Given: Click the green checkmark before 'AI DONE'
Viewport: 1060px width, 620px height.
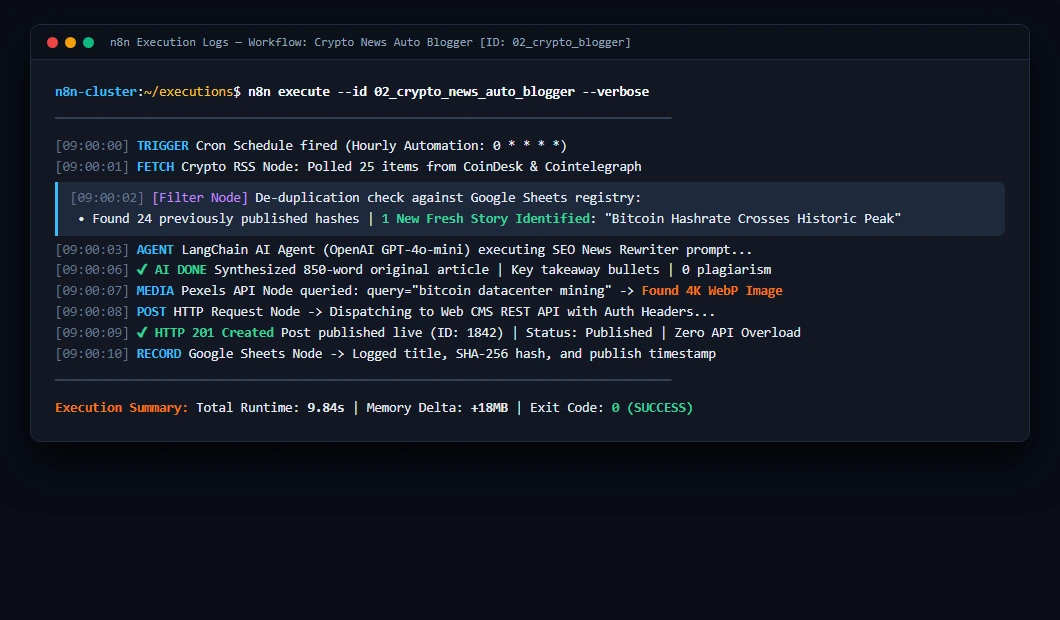Looking at the screenshot, I should click(x=142, y=269).
